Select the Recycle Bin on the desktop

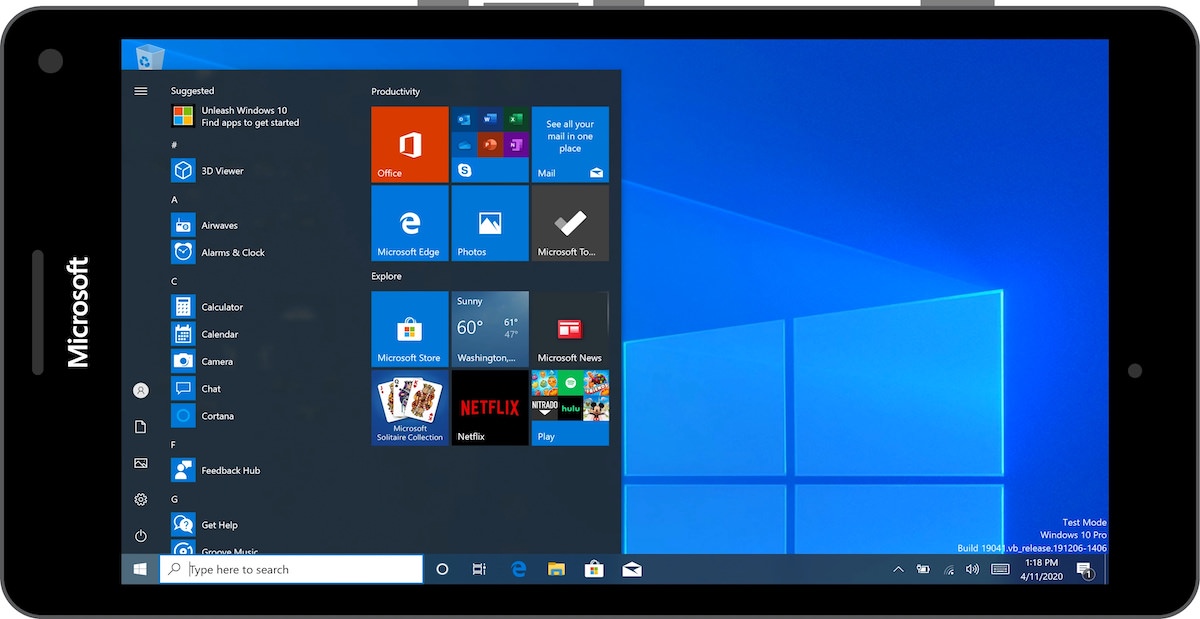pos(148,56)
